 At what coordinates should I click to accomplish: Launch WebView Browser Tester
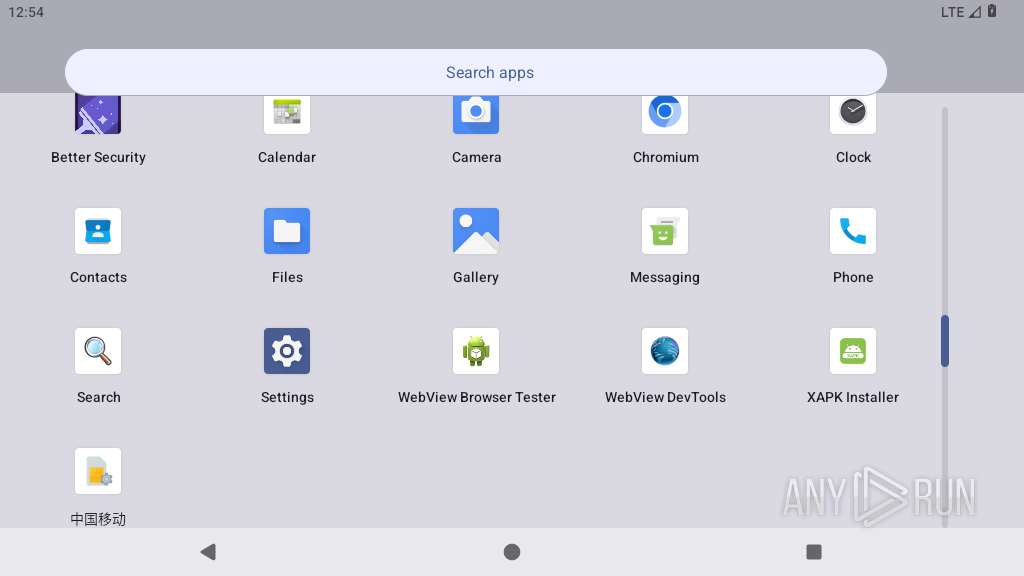476,351
